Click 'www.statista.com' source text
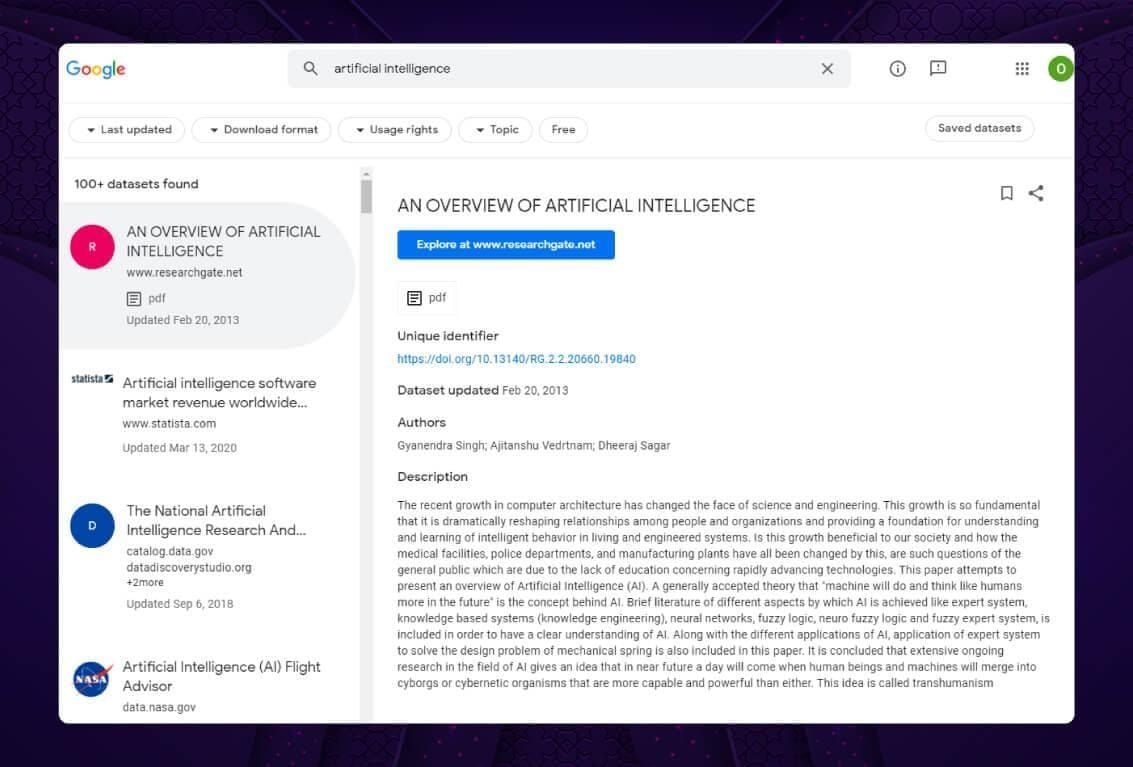 tap(169, 424)
